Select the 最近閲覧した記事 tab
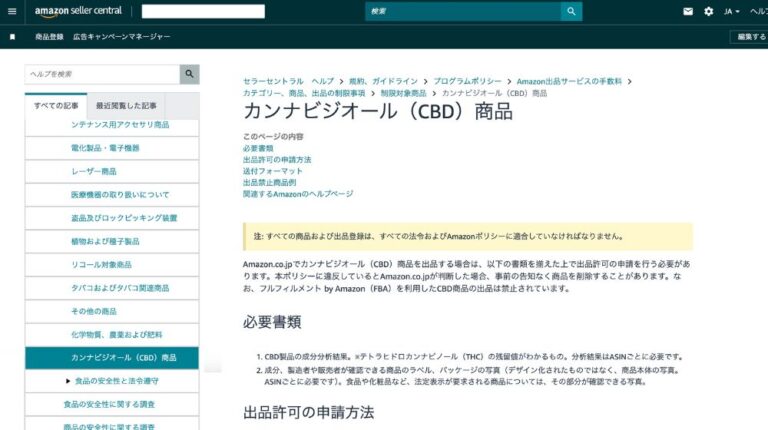Viewport: 768px width, 430px height. (126, 106)
